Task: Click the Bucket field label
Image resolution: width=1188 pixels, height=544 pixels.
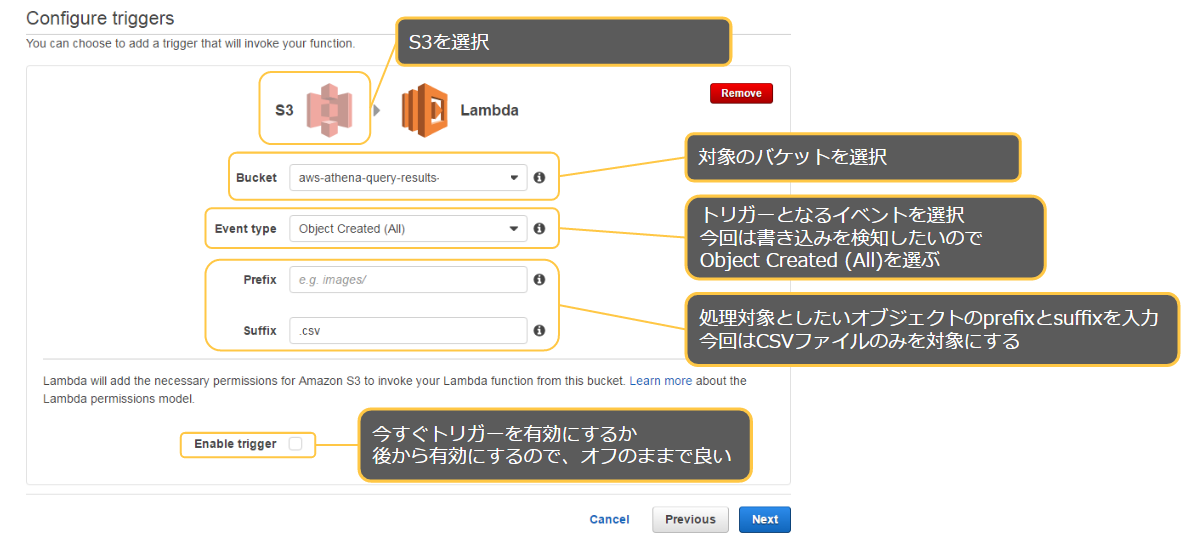Action: 256,178
